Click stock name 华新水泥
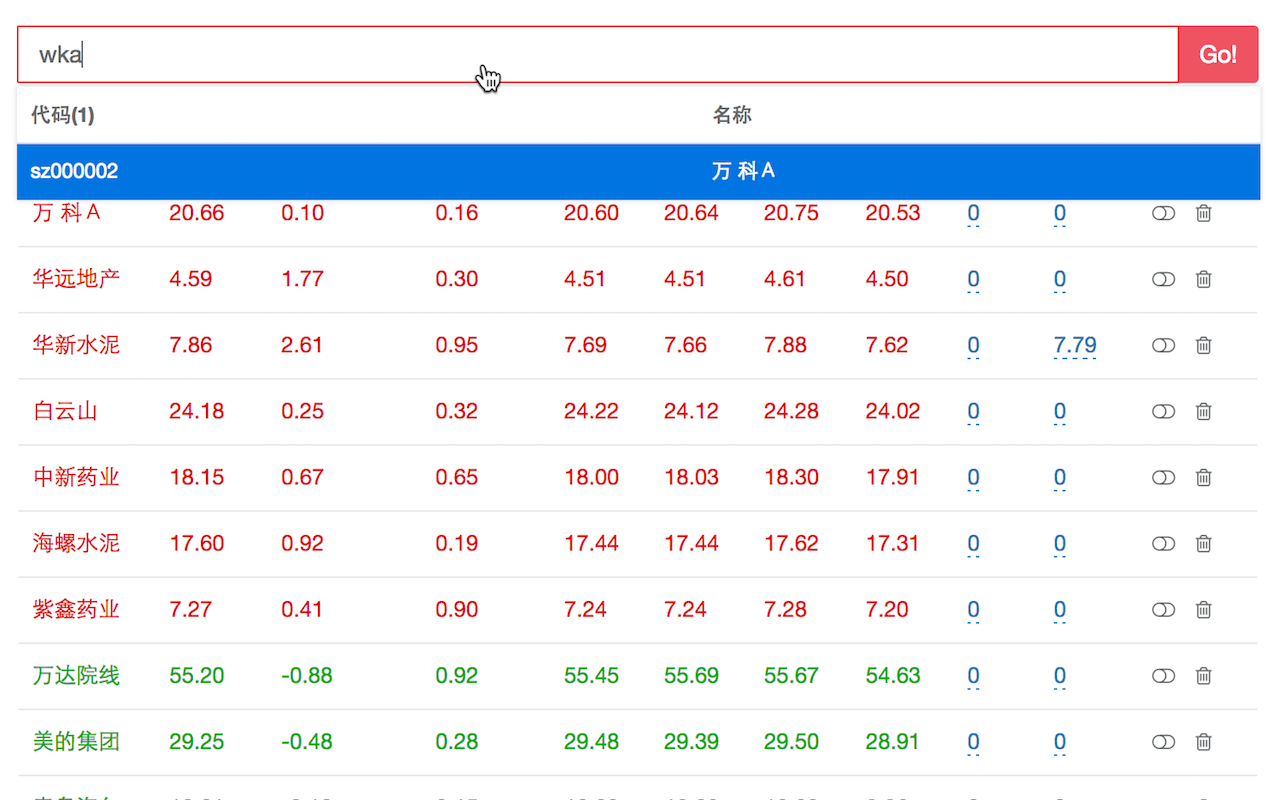 76,345
